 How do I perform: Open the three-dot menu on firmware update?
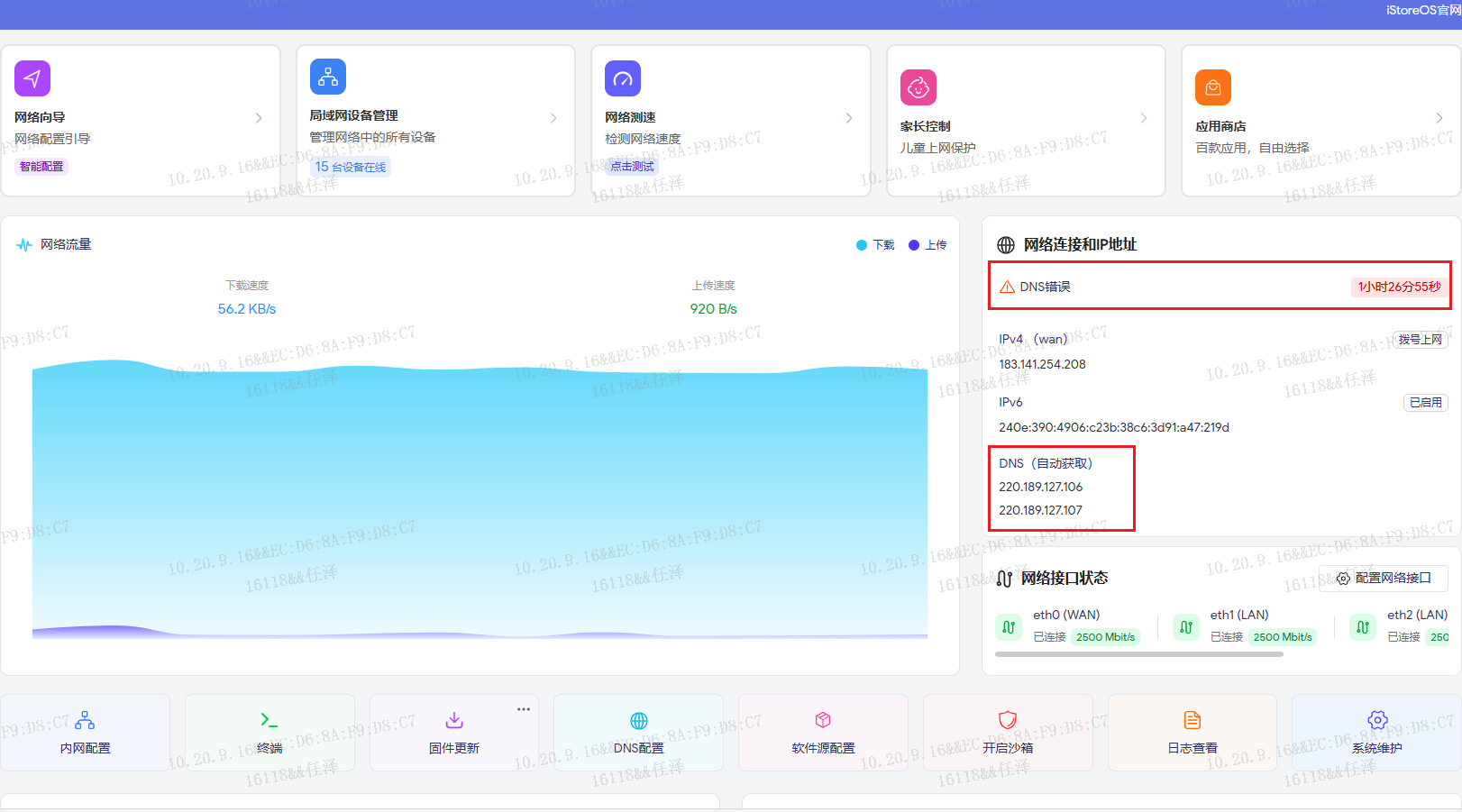pos(524,709)
